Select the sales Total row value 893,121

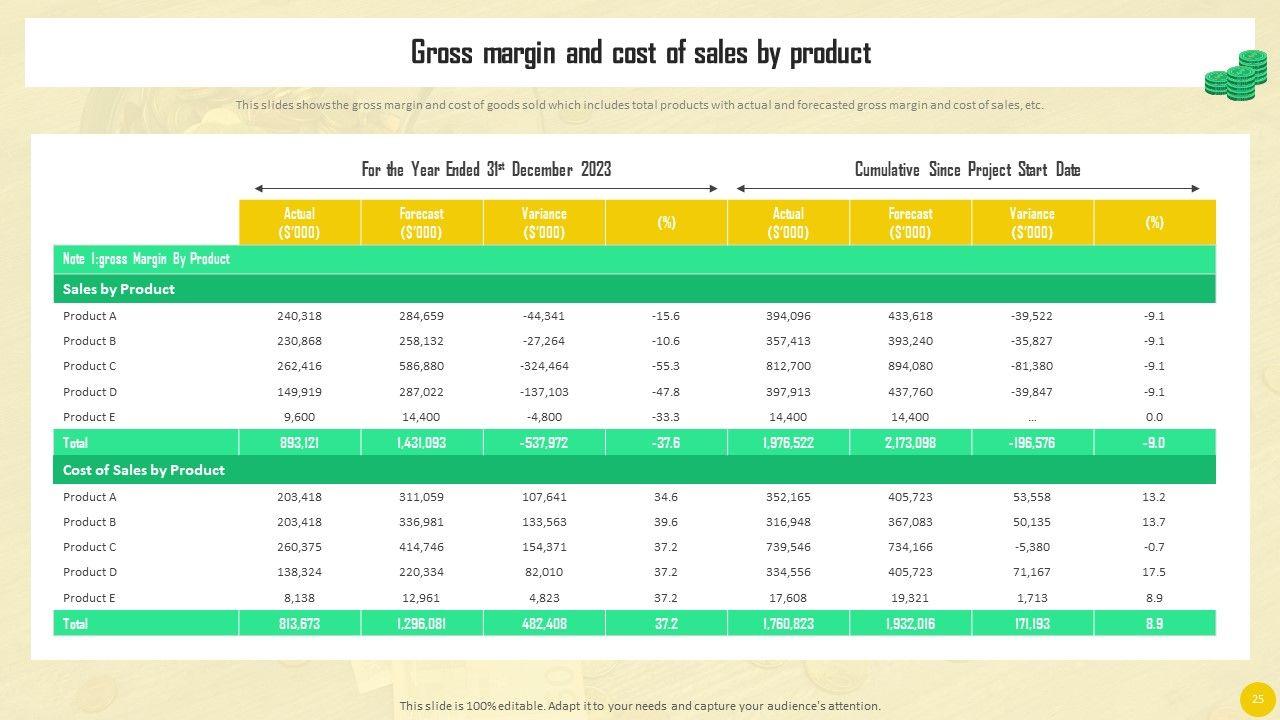pyautogui.click(x=299, y=442)
